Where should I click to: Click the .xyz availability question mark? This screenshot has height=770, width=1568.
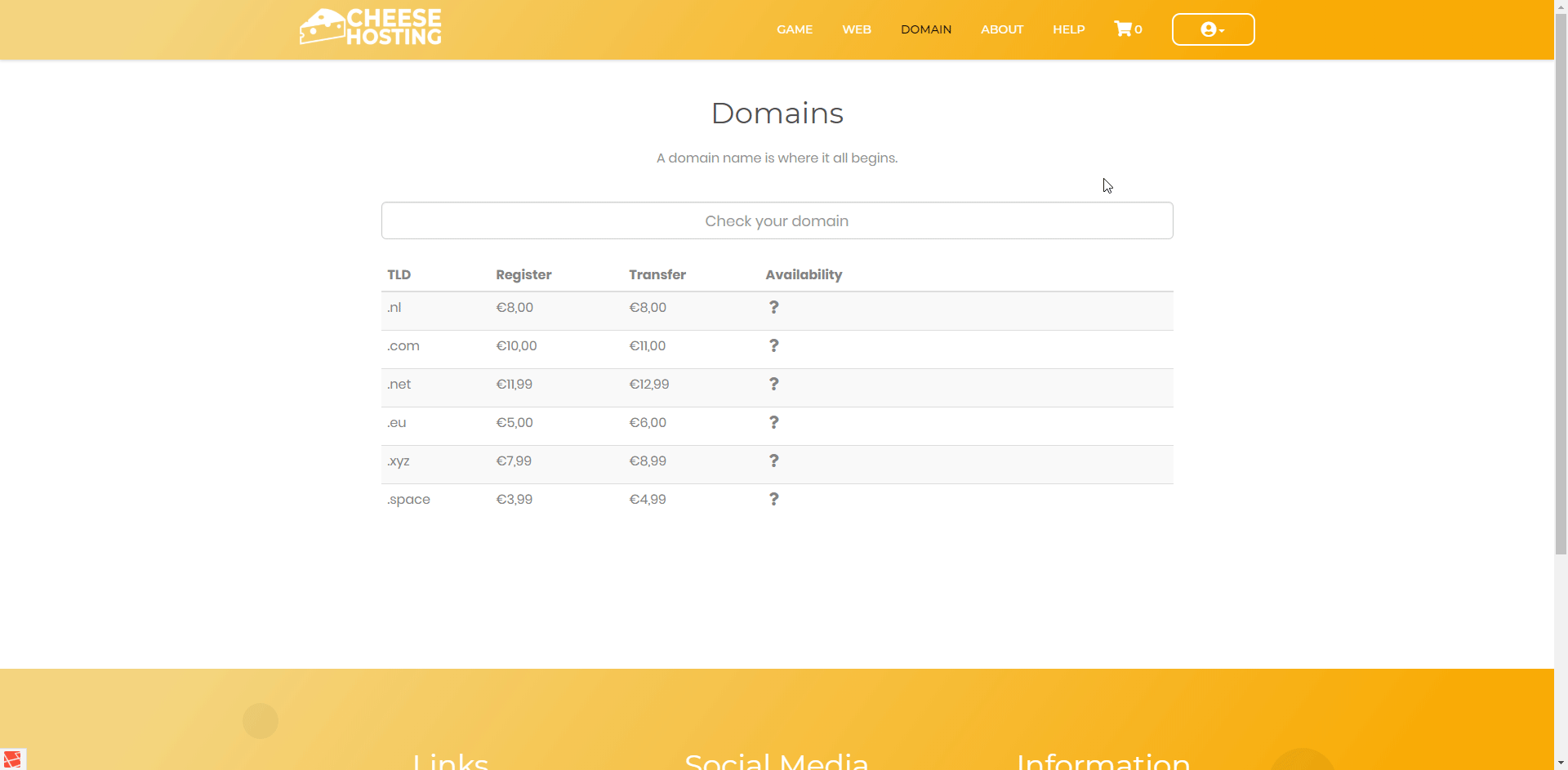[773, 461]
